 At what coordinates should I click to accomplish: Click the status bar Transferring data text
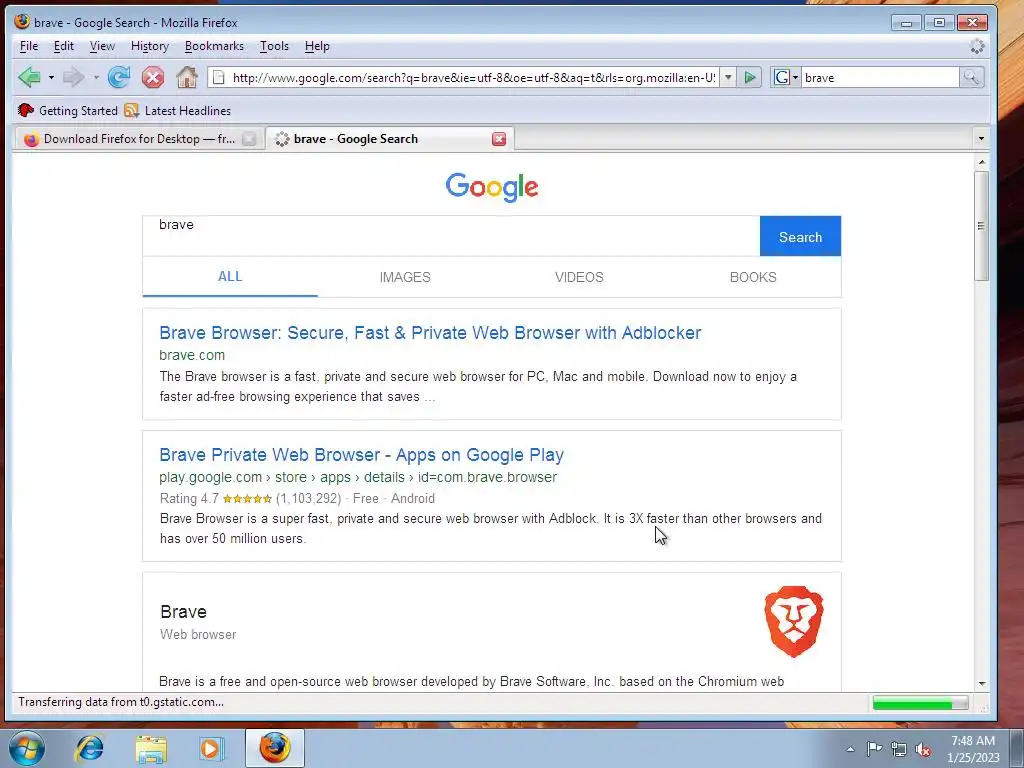coord(121,702)
